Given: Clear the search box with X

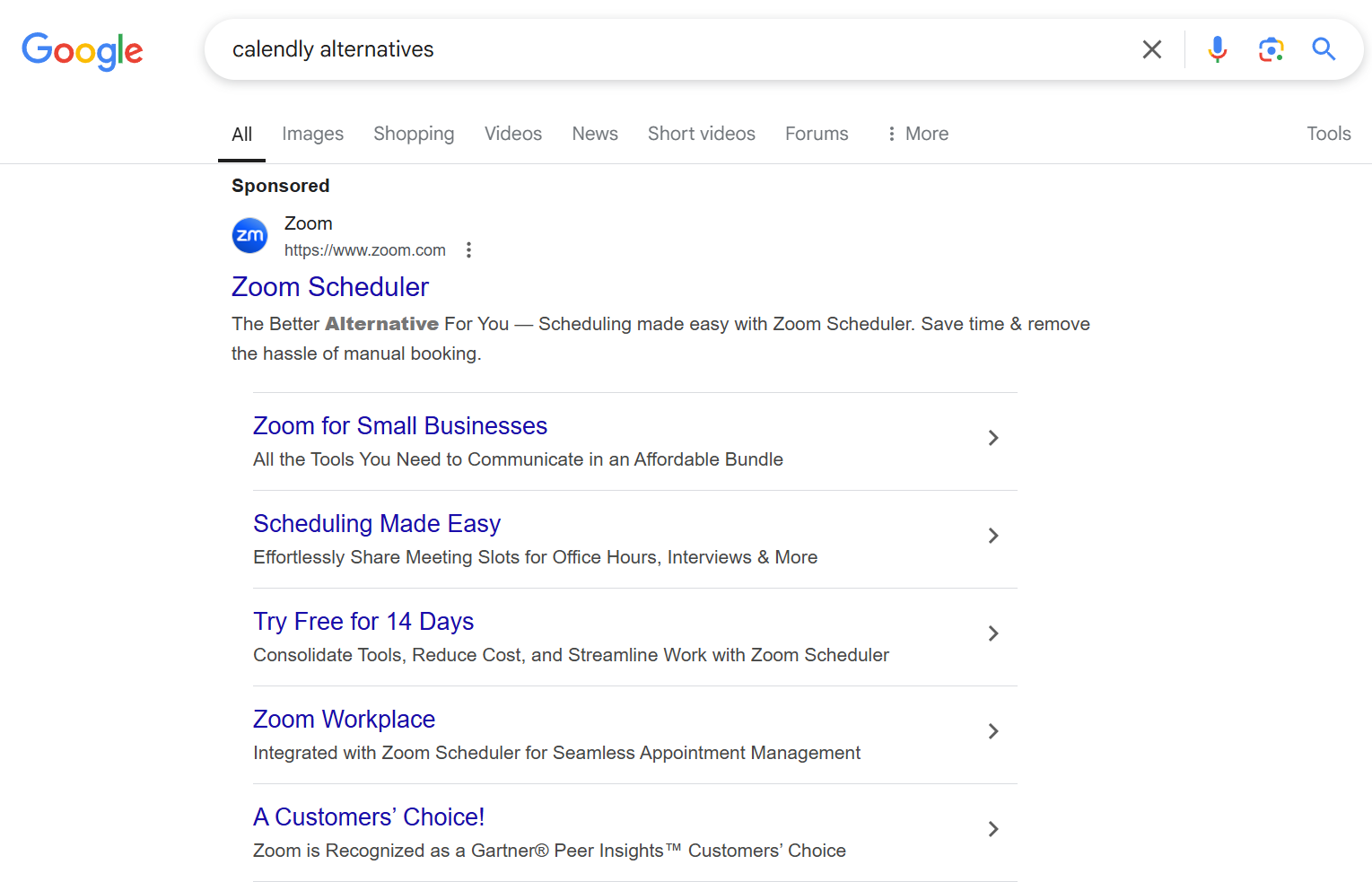Looking at the screenshot, I should [x=1151, y=49].
